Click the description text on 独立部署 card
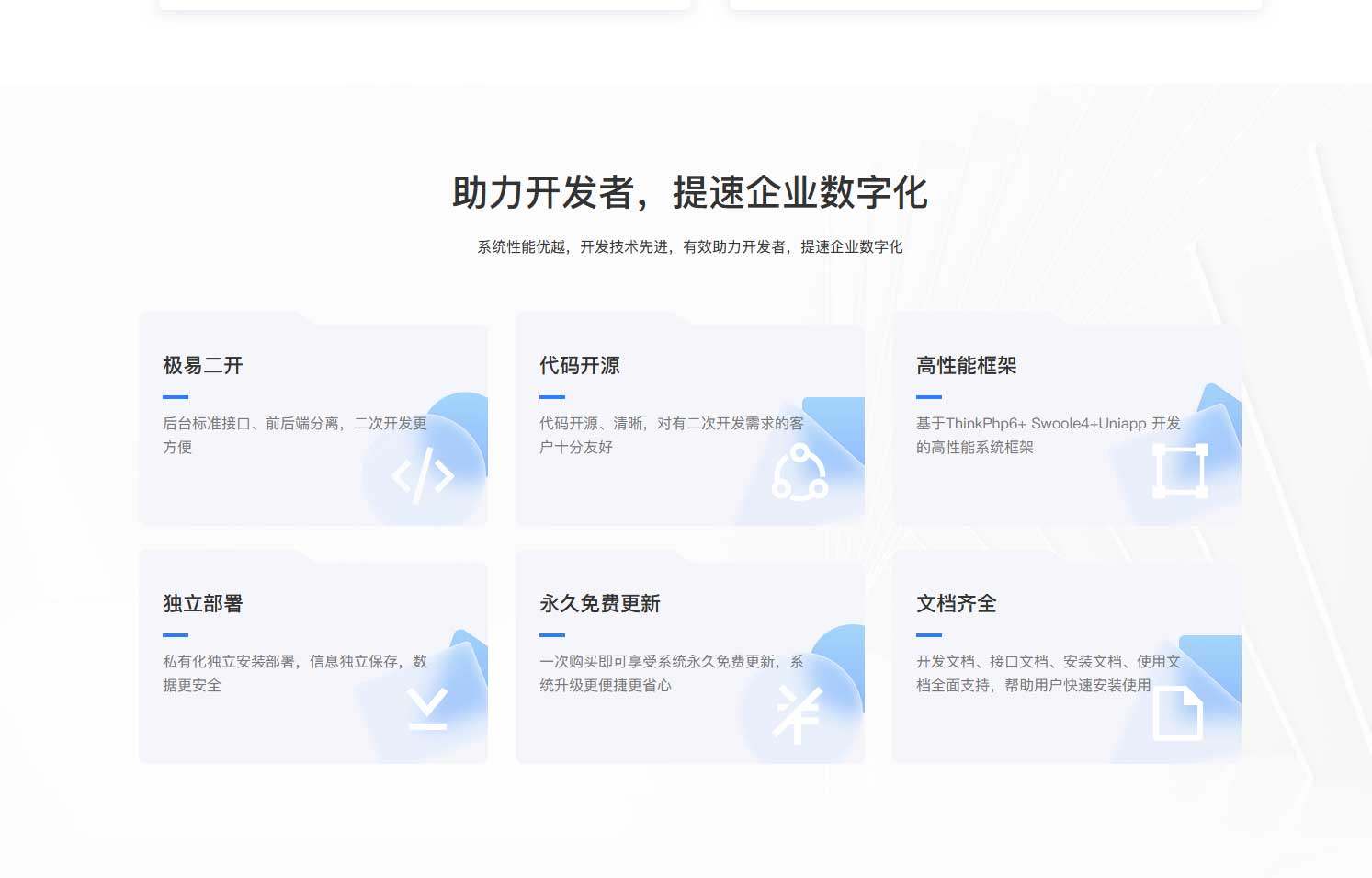The height and width of the screenshot is (878, 1372). point(292,671)
